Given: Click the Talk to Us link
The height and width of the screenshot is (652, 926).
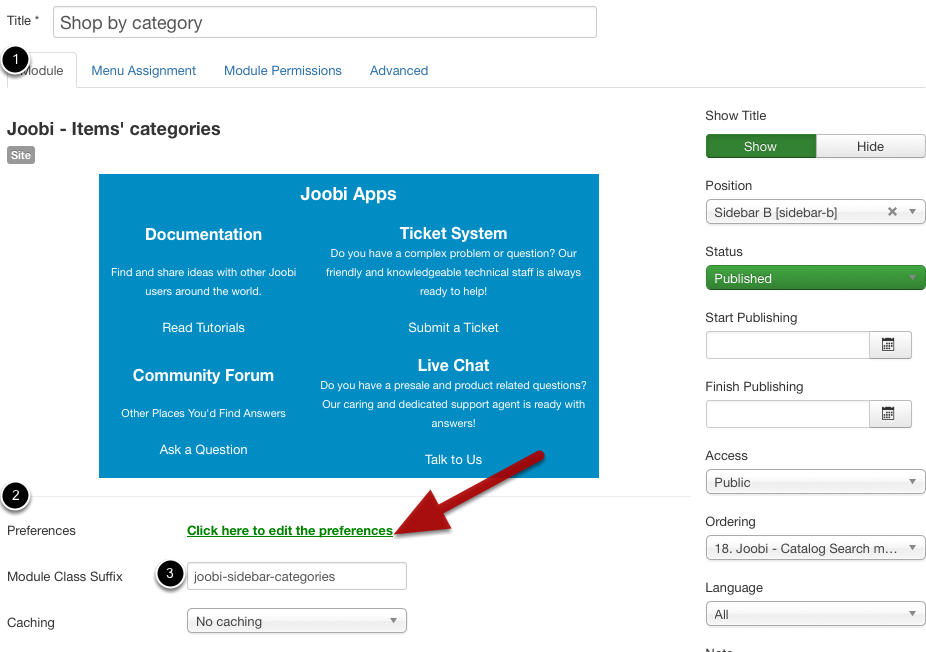Looking at the screenshot, I should point(454,459).
